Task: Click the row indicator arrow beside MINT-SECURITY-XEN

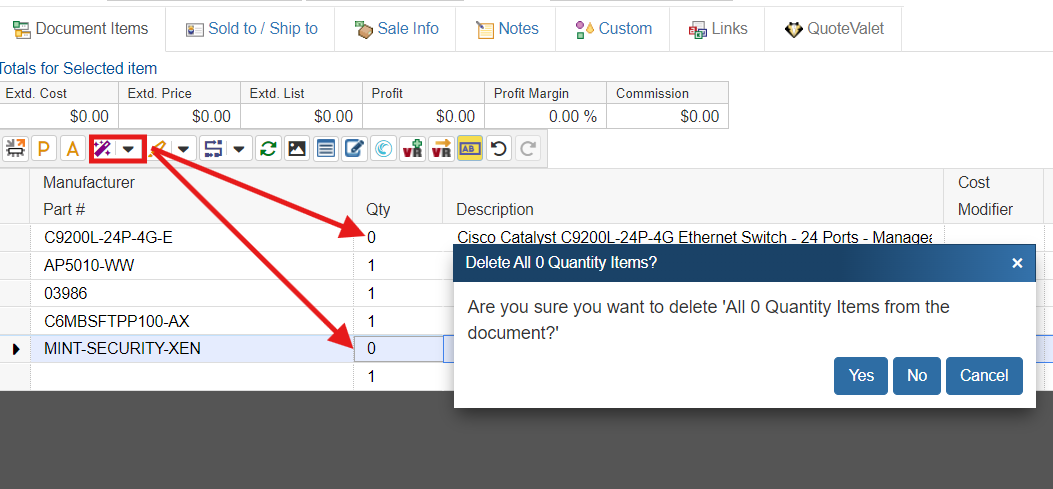Action: [15, 349]
